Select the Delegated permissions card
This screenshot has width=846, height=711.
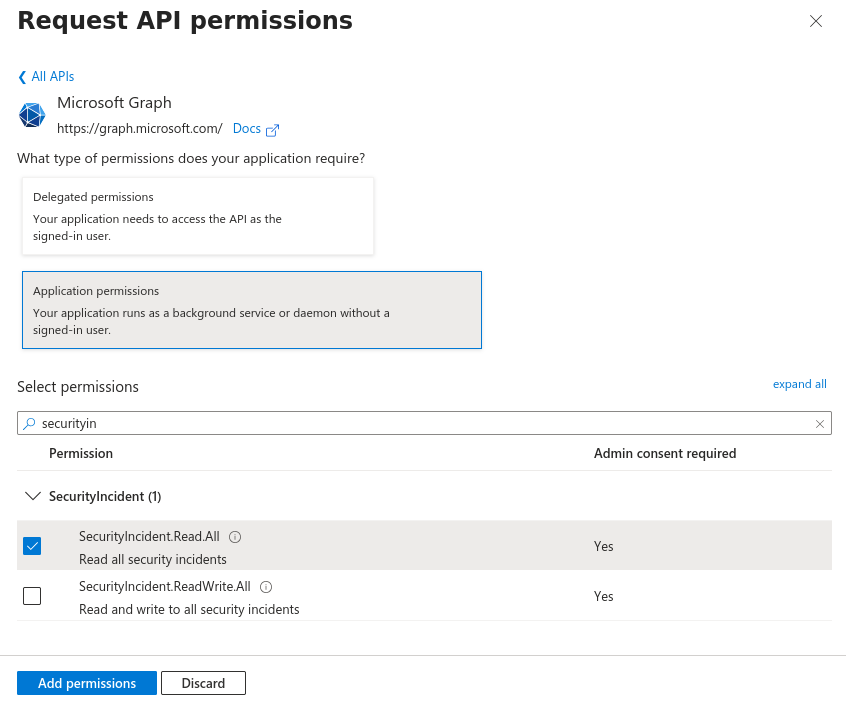point(197,216)
